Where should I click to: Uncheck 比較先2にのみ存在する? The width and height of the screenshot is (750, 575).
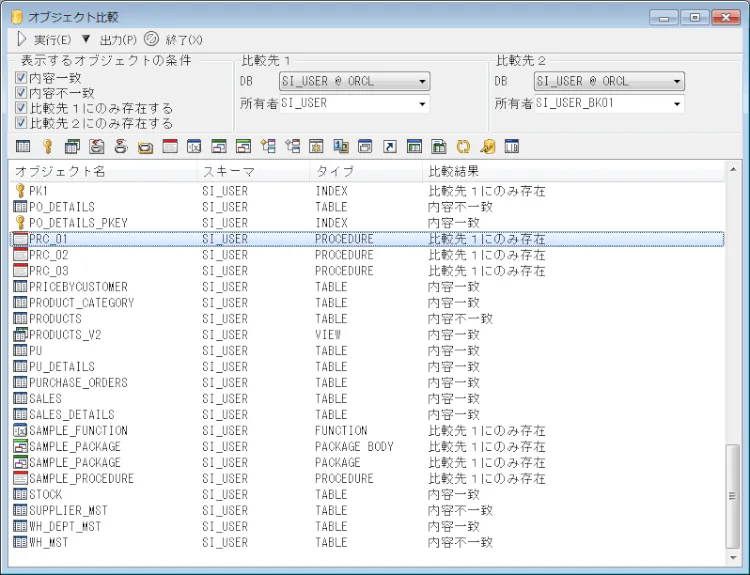click(21, 123)
